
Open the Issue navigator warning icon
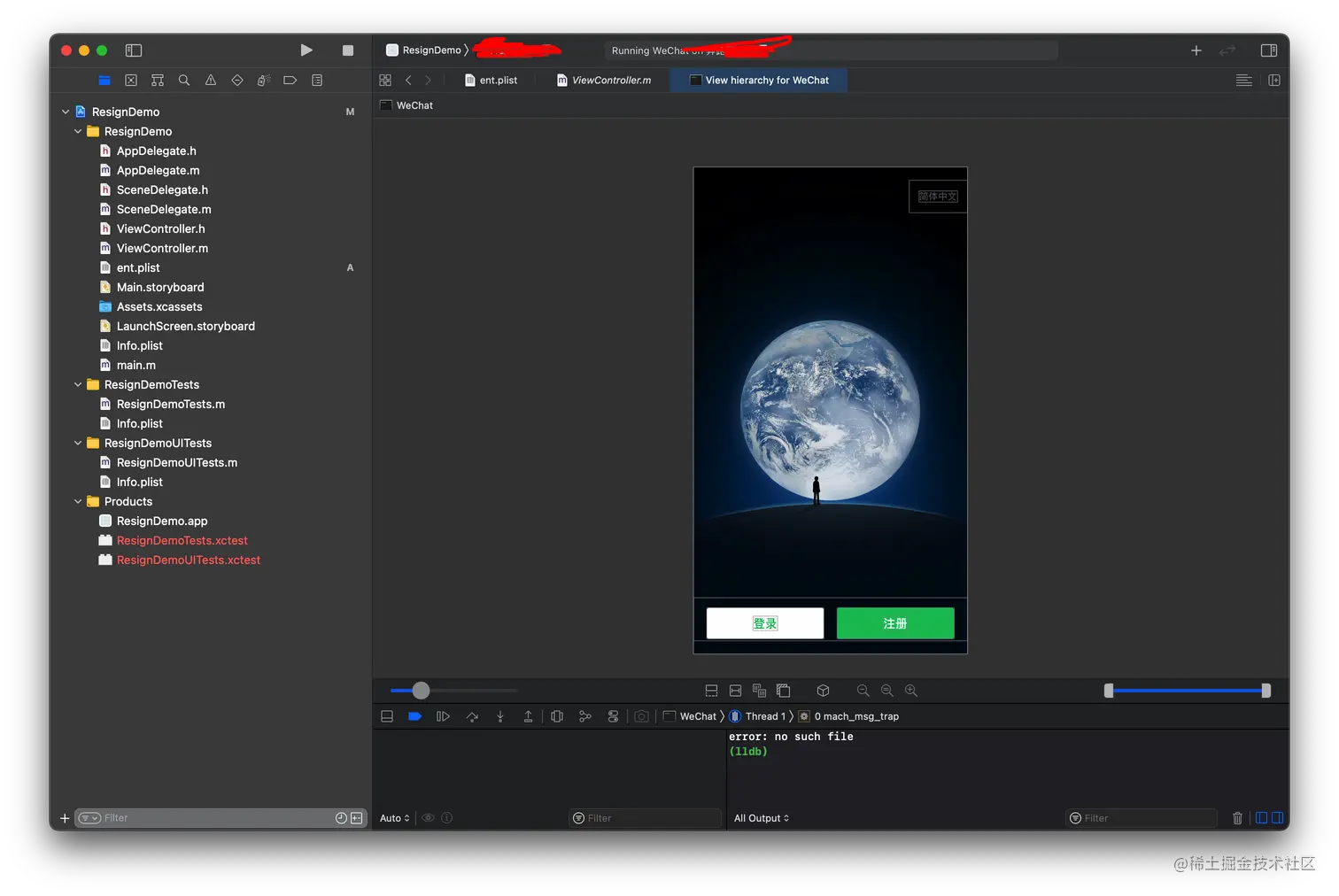[211, 81]
